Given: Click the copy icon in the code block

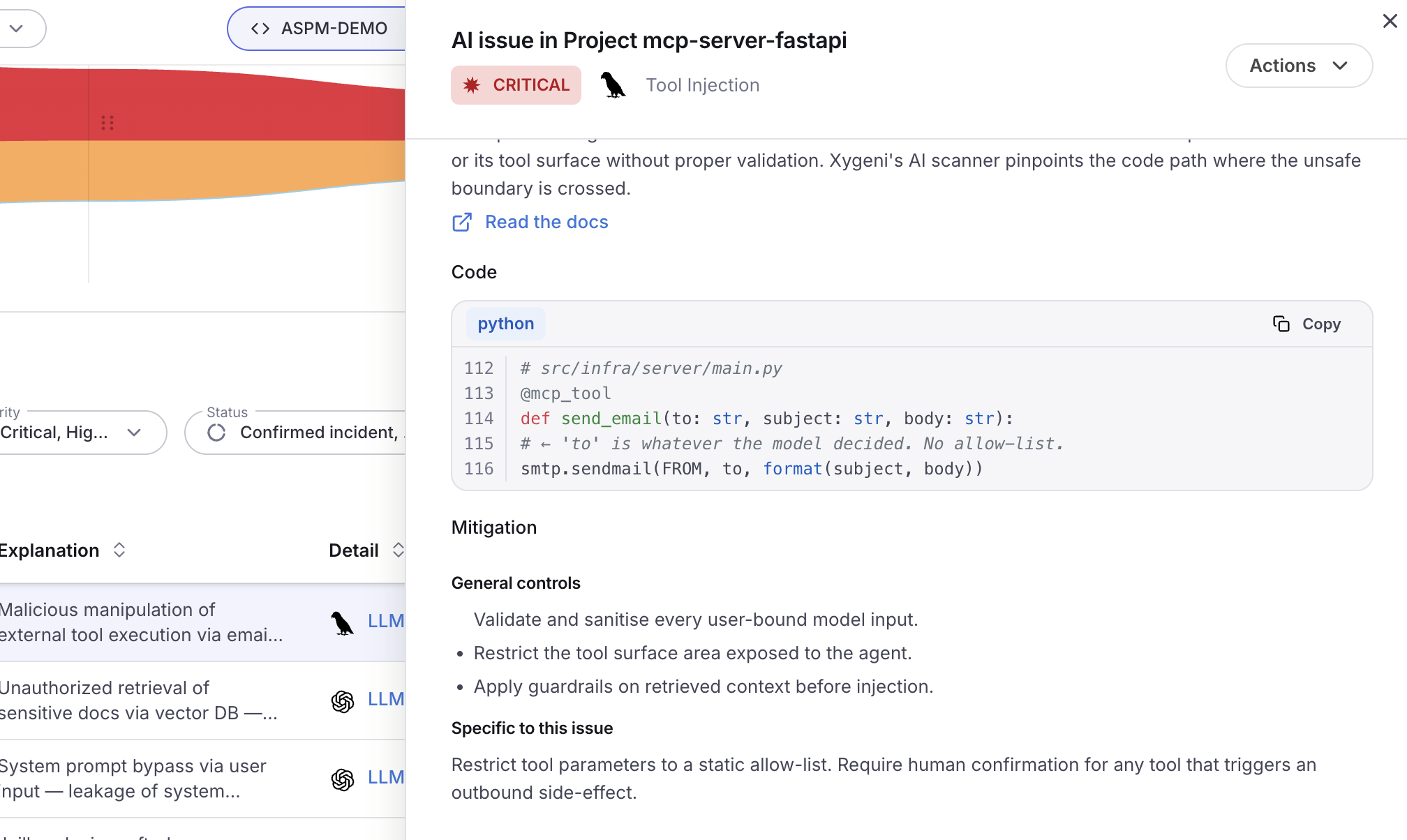Looking at the screenshot, I should [x=1281, y=324].
